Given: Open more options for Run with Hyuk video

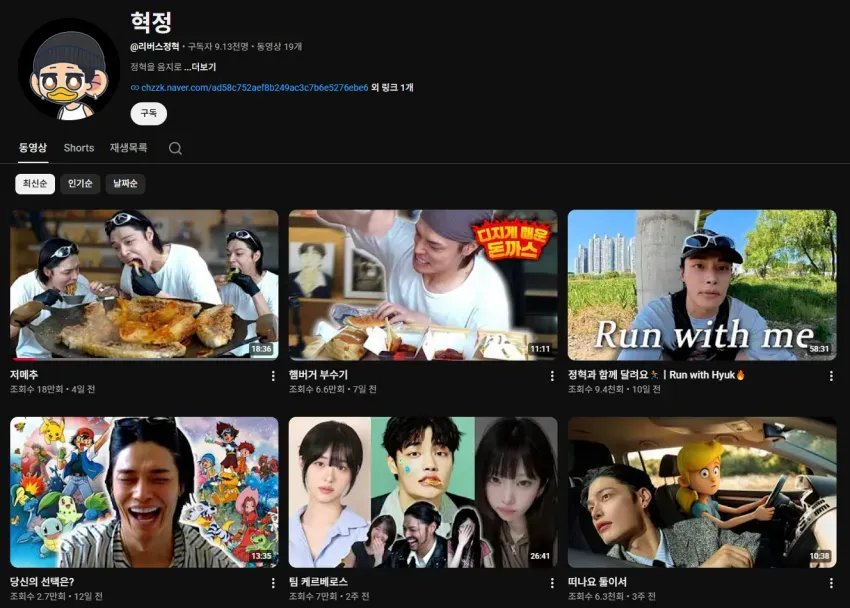Looking at the screenshot, I should (x=832, y=376).
